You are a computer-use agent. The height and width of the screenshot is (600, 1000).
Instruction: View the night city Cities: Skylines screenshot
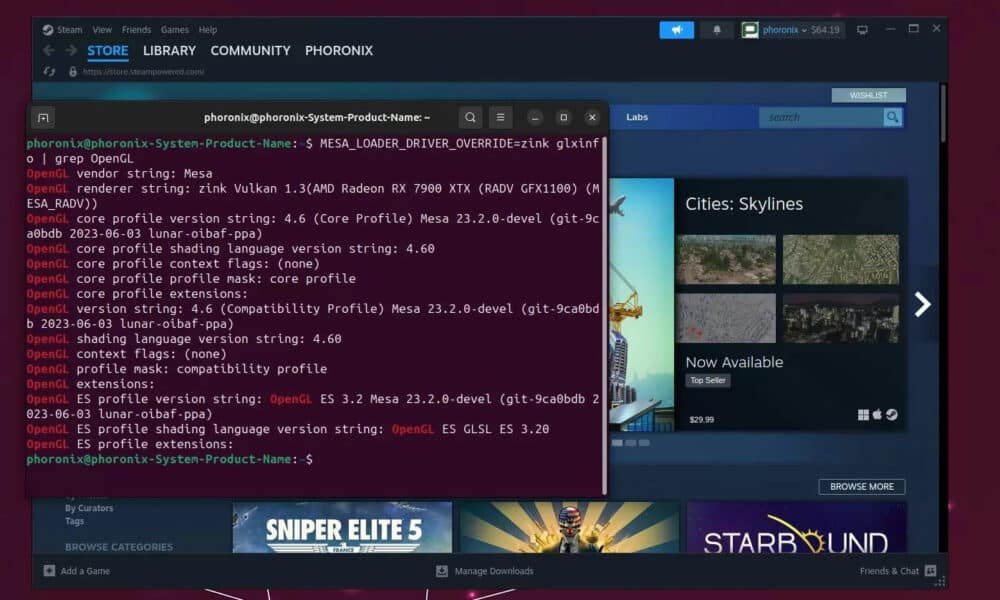[841, 318]
